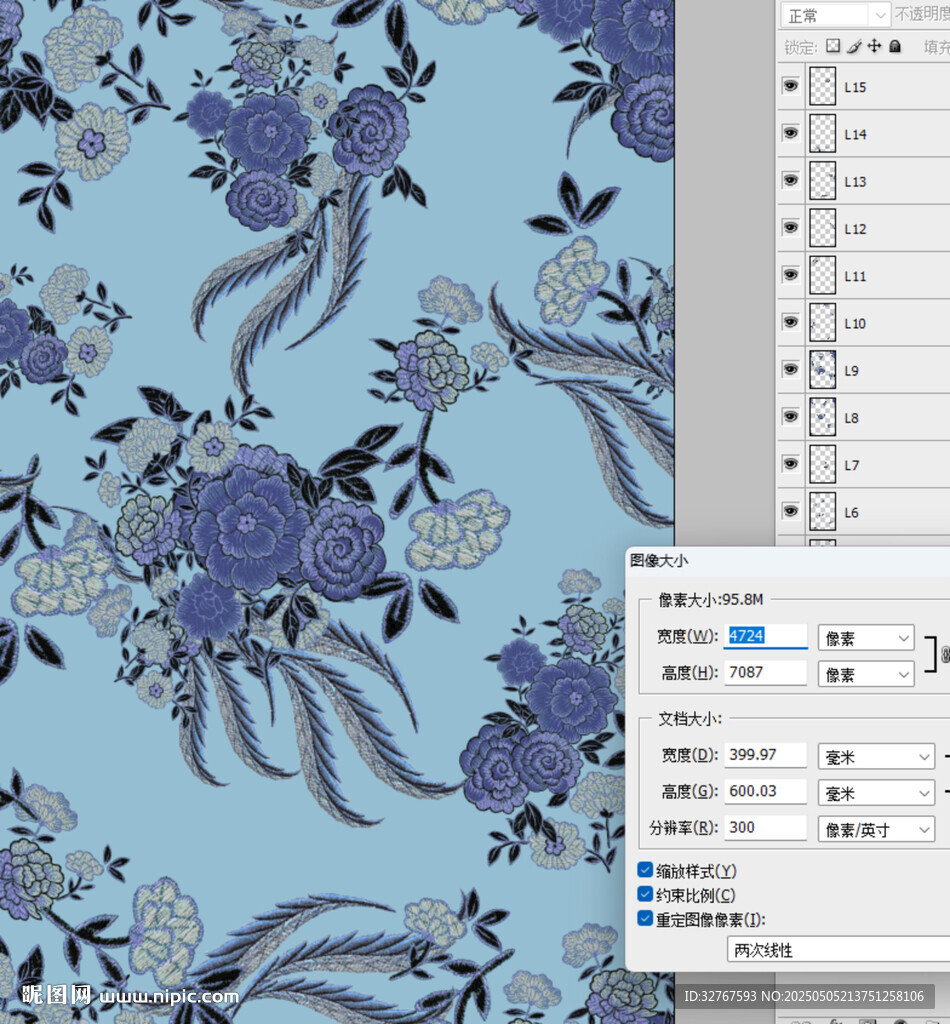
Task: Open the pixel width 像素 unit dropdown
Action: [x=866, y=638]
